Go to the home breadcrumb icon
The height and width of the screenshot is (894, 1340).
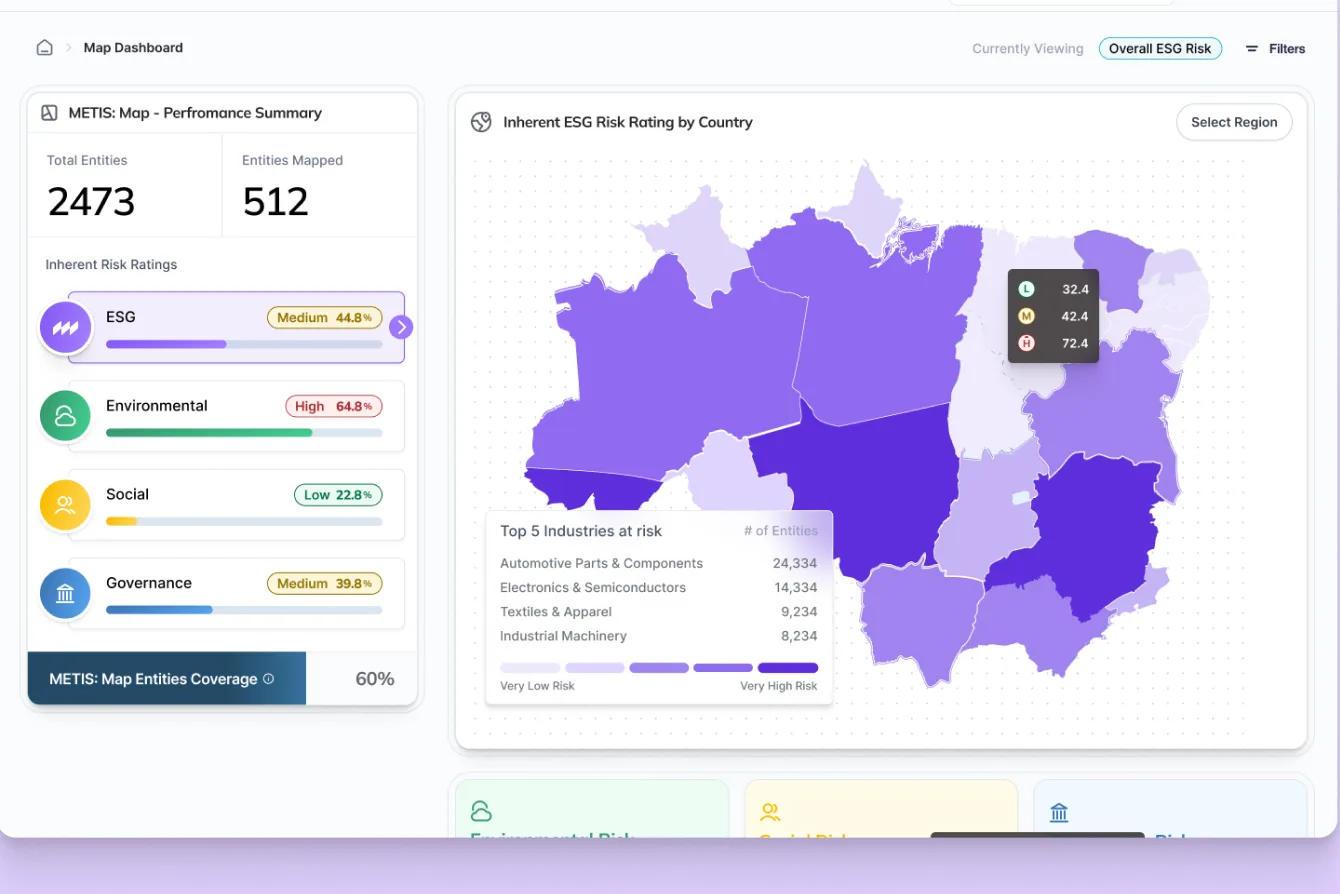pyautogui.click(x=44, y=48)
